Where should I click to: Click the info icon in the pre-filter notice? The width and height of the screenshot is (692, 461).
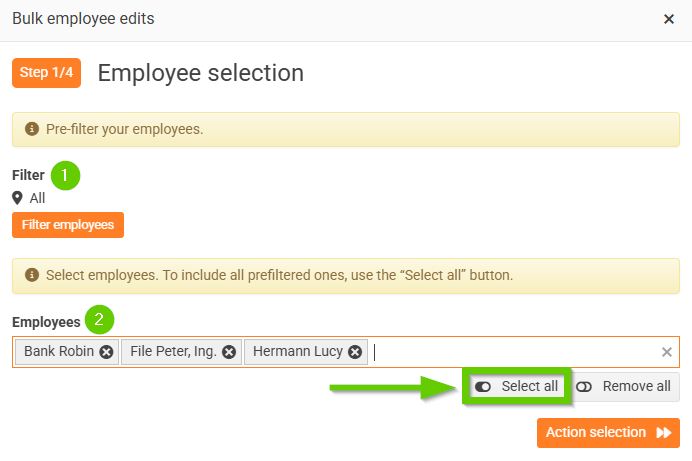click(31, 129)
